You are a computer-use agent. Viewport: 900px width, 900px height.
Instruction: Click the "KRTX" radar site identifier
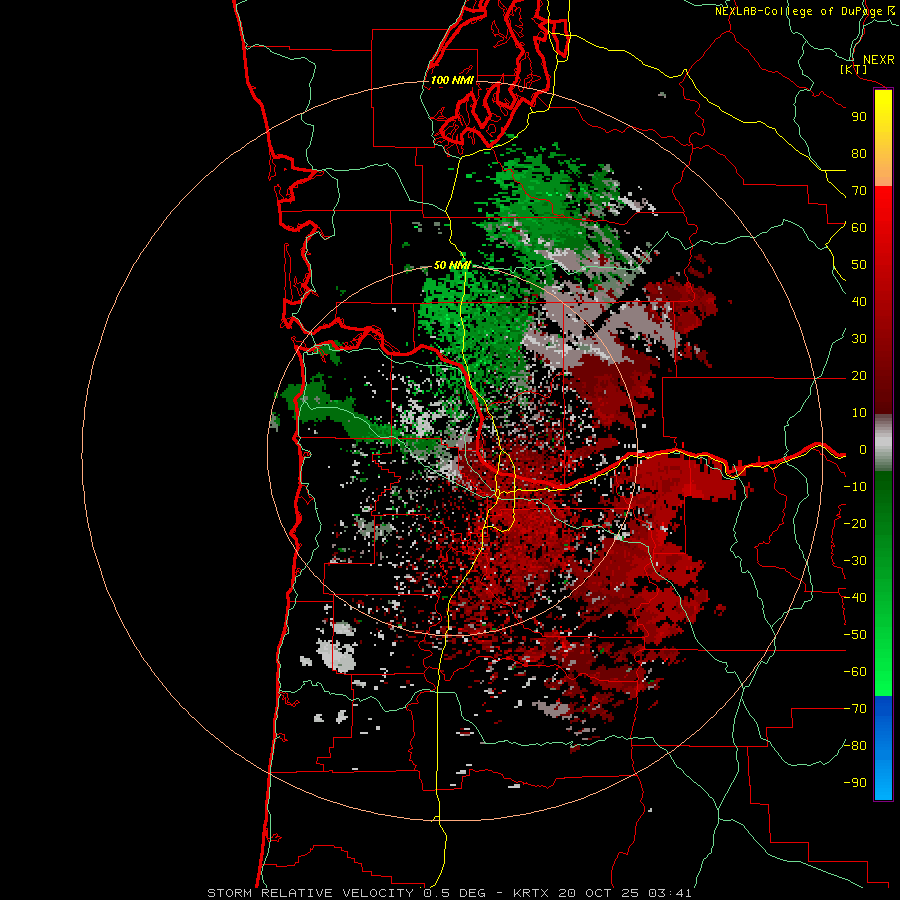pos(531,893)
